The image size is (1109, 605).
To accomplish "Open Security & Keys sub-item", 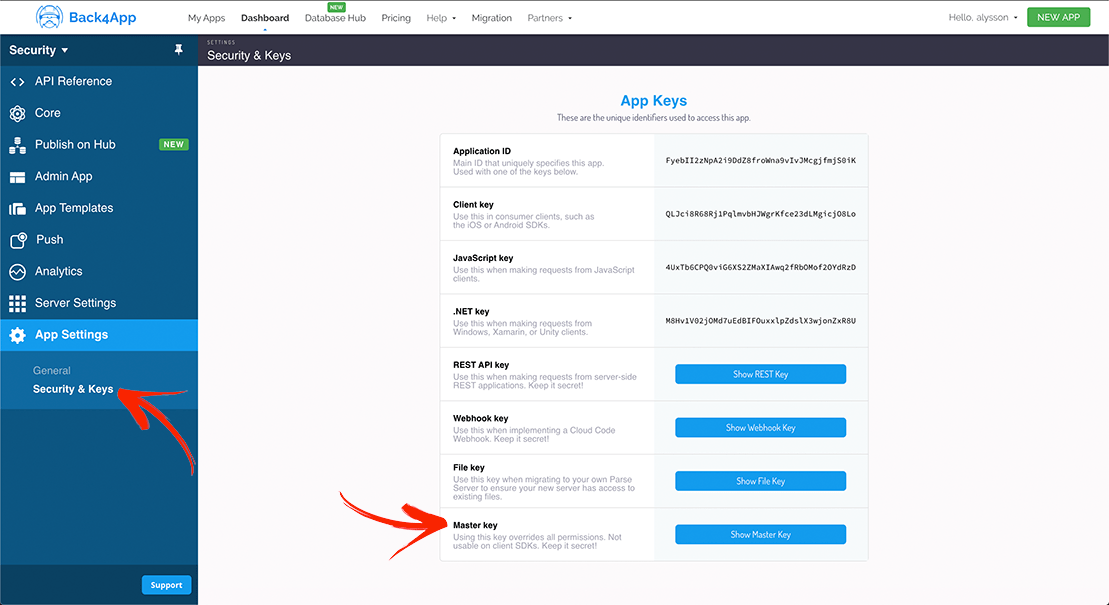I will pos(73,389).
